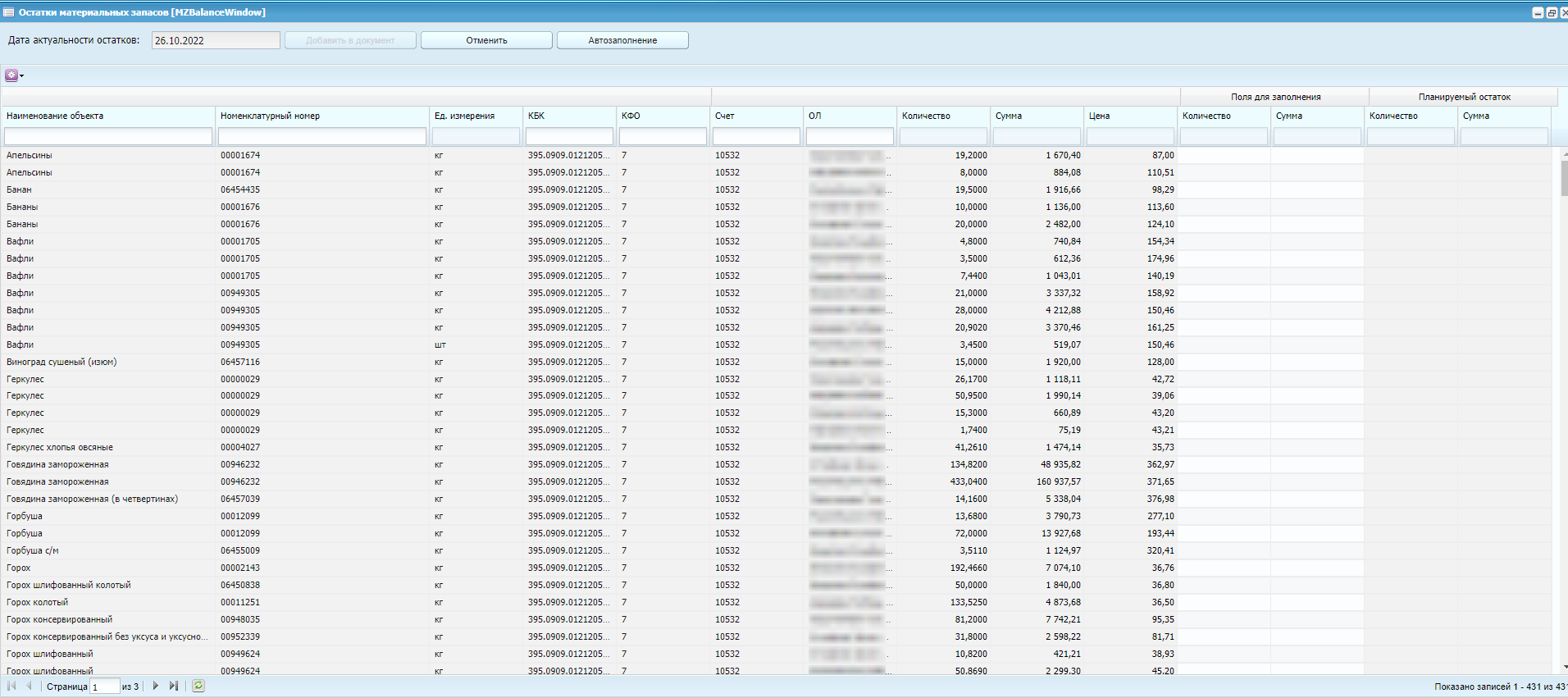This screenshot has height=698, width=1568.
Task: Restore the MZBalanceWindow size
Action: [x=1552, y=12]
